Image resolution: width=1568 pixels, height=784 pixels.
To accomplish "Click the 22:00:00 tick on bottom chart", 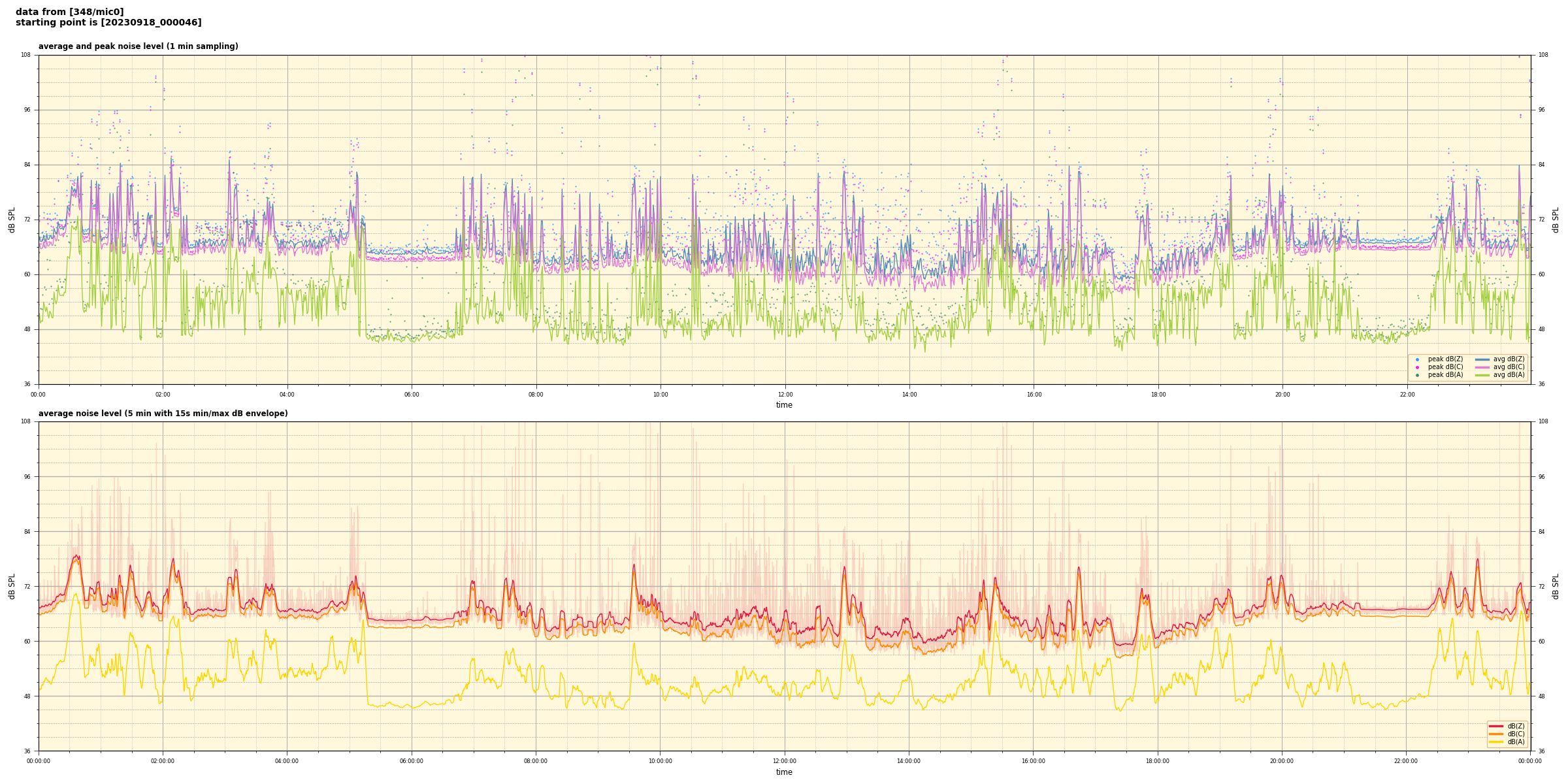I will [1406, 761].
